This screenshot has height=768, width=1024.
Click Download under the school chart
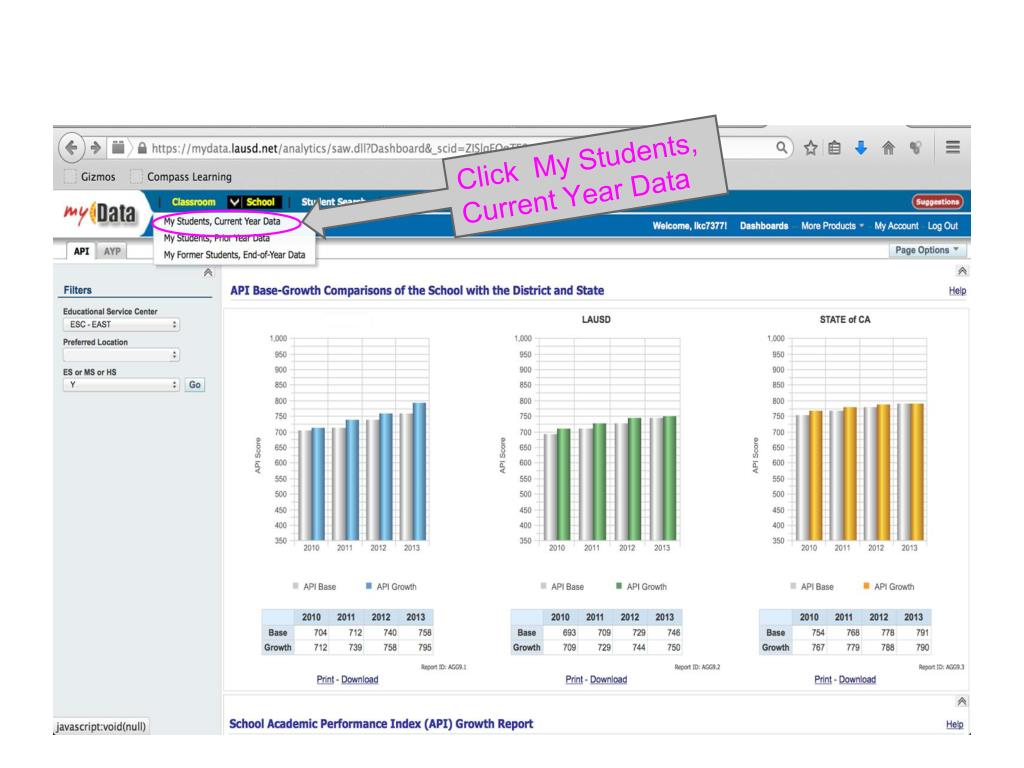click(x=360, y=679)
